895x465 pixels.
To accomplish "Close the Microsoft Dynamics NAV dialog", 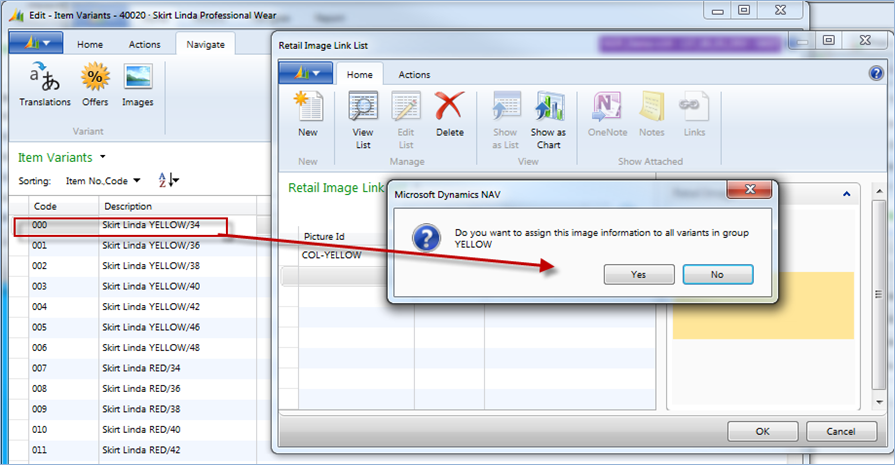I will pos(749,189).
